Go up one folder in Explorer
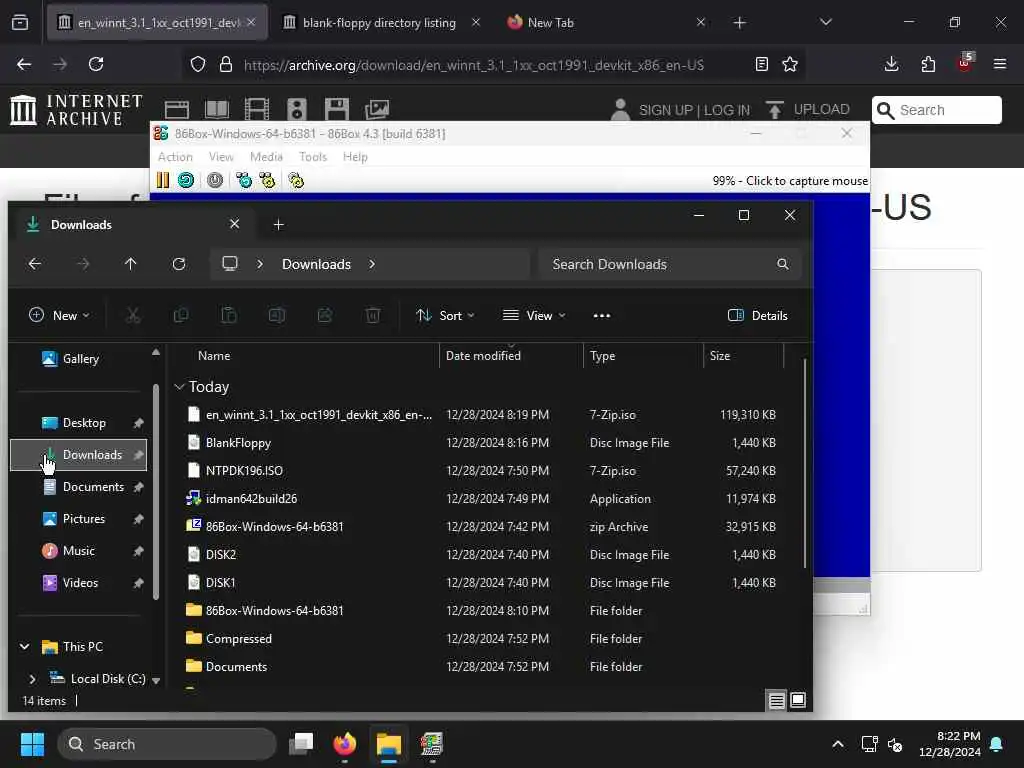Viewport: 1024px width, 768px height. [131, 264]
